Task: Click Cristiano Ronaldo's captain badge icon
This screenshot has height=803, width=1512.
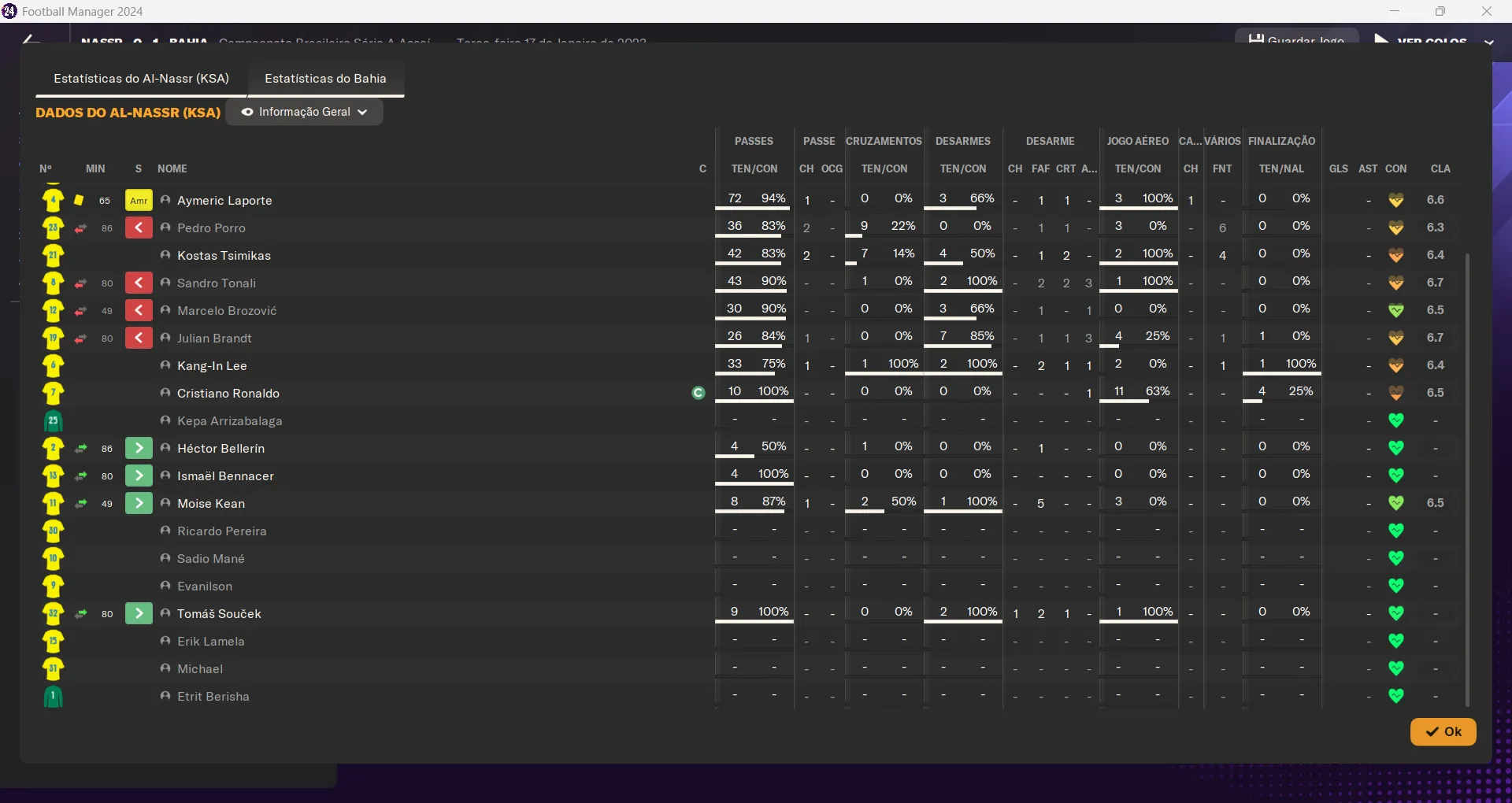Action: (699, 393)
